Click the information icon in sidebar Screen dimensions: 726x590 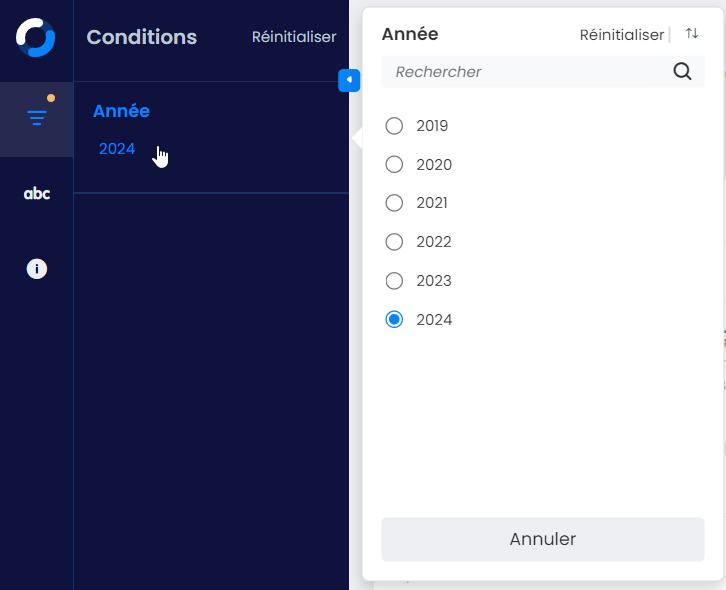[37, 269]
